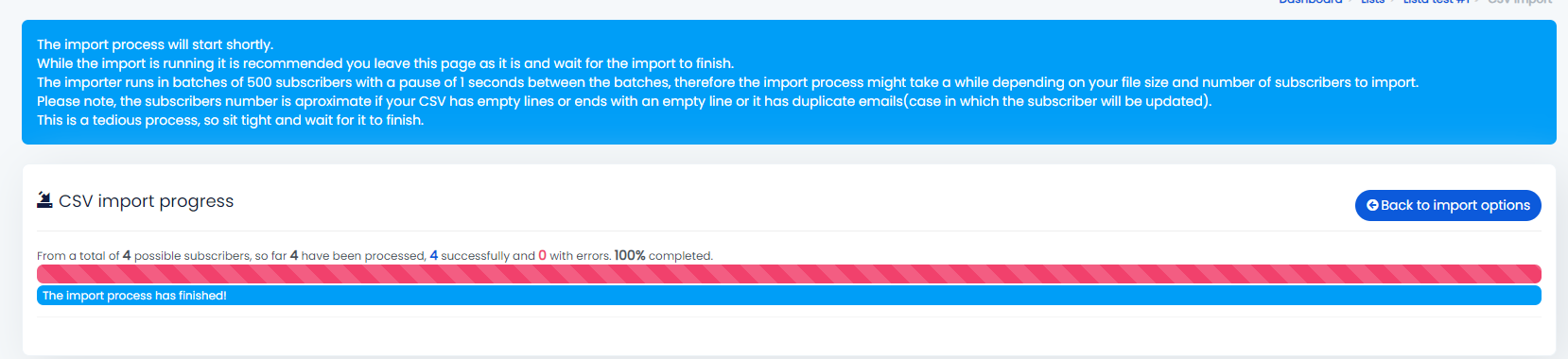Open the Lists breadcrumb link

tap(1372, 2)
